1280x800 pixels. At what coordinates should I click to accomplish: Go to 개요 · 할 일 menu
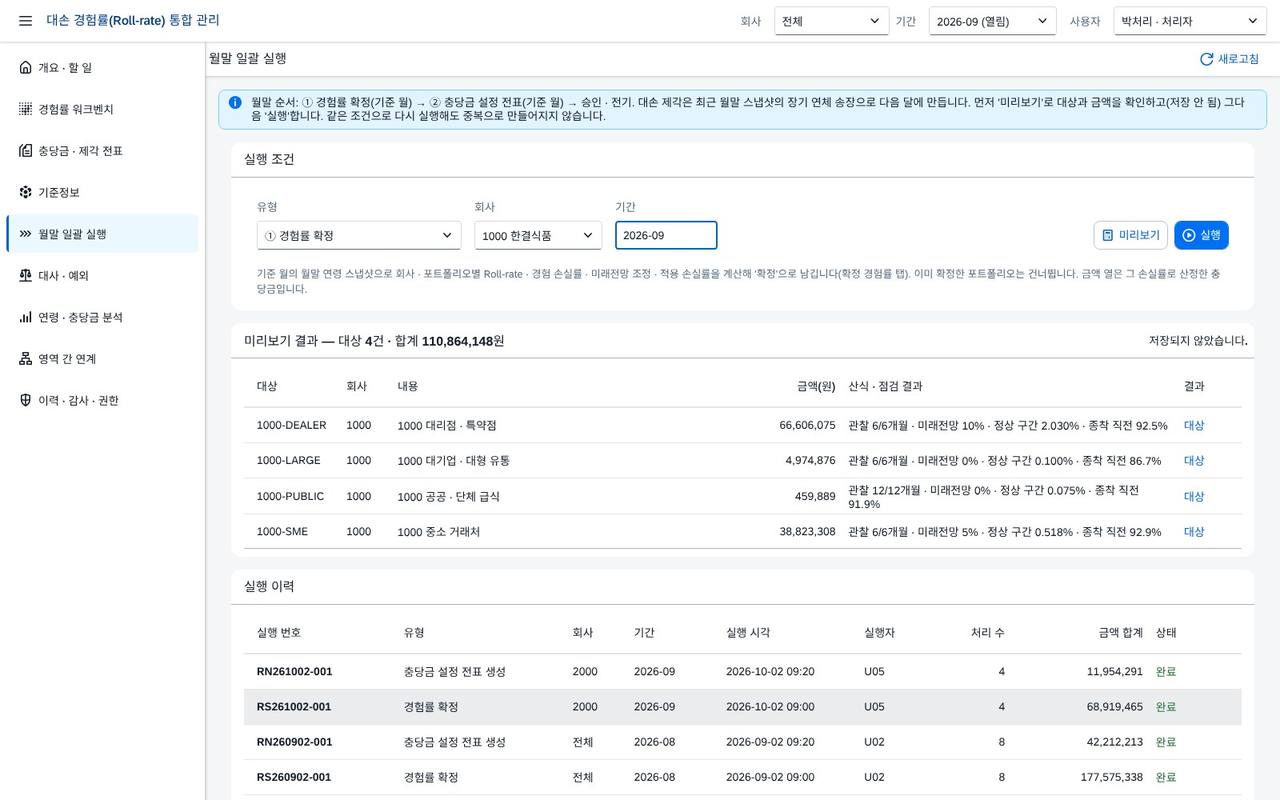point(102,67)
